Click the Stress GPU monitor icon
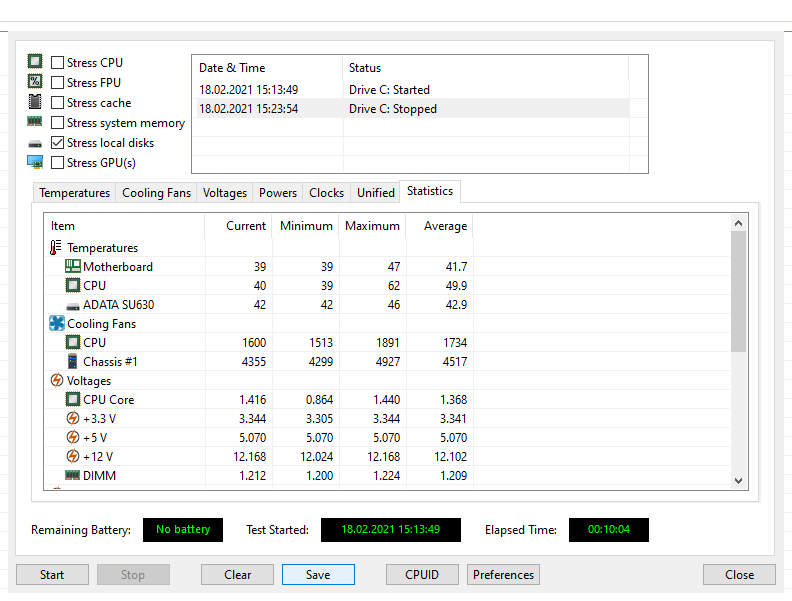 35,162
